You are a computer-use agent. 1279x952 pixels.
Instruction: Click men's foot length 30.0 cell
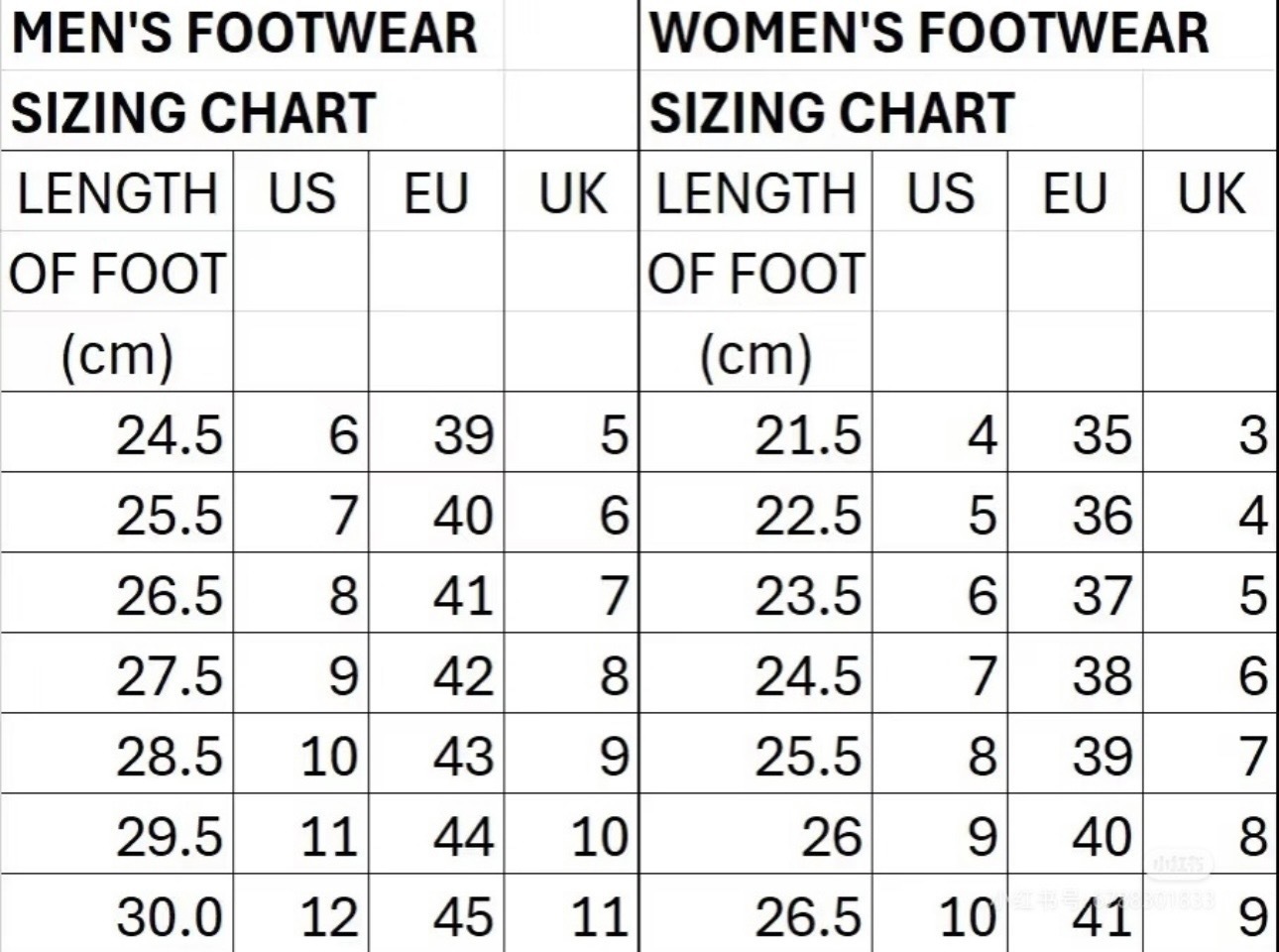(169, 916)
